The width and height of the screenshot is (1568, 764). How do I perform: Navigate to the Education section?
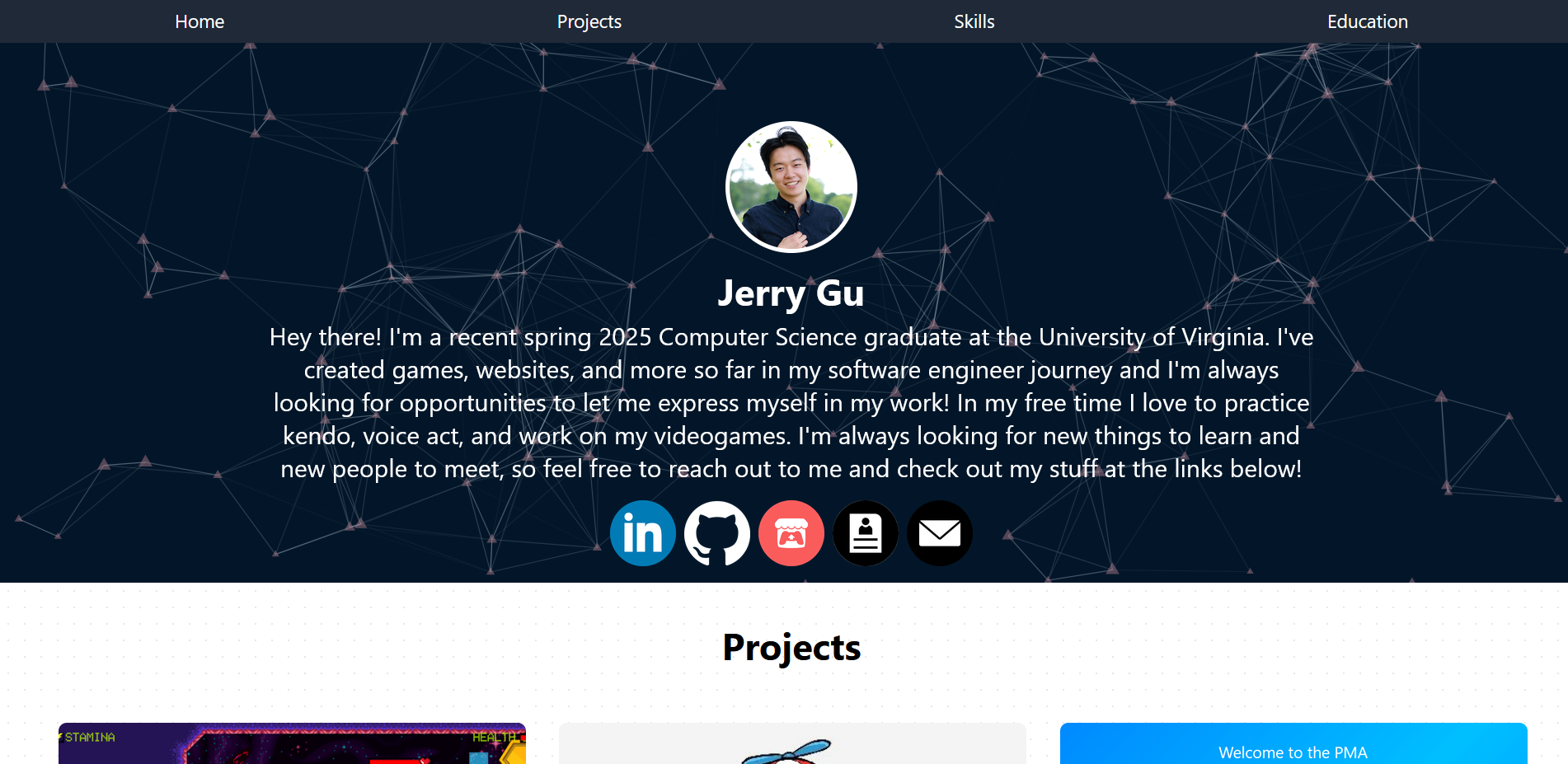(x=1368, y=21)
